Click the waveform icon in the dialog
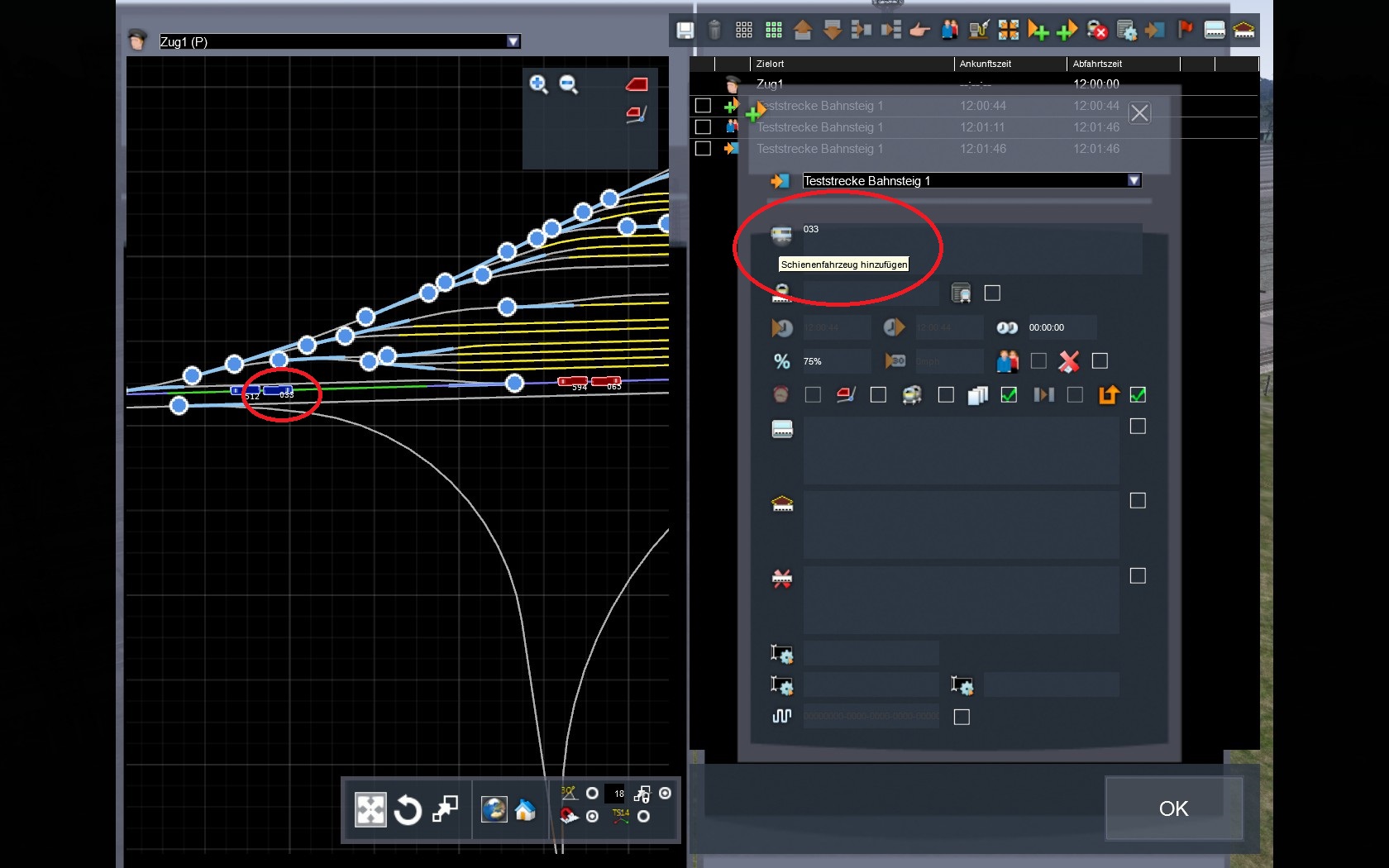Image resolution: width=1389 pixels, height=868 pixels. click(x=781, y=716)
